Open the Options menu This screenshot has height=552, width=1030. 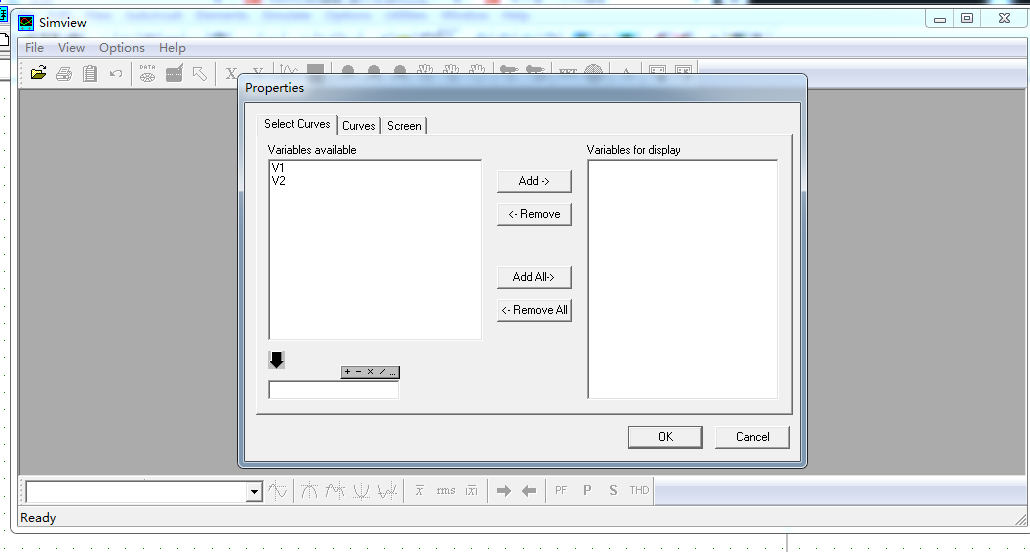click(x=122, y=48)
